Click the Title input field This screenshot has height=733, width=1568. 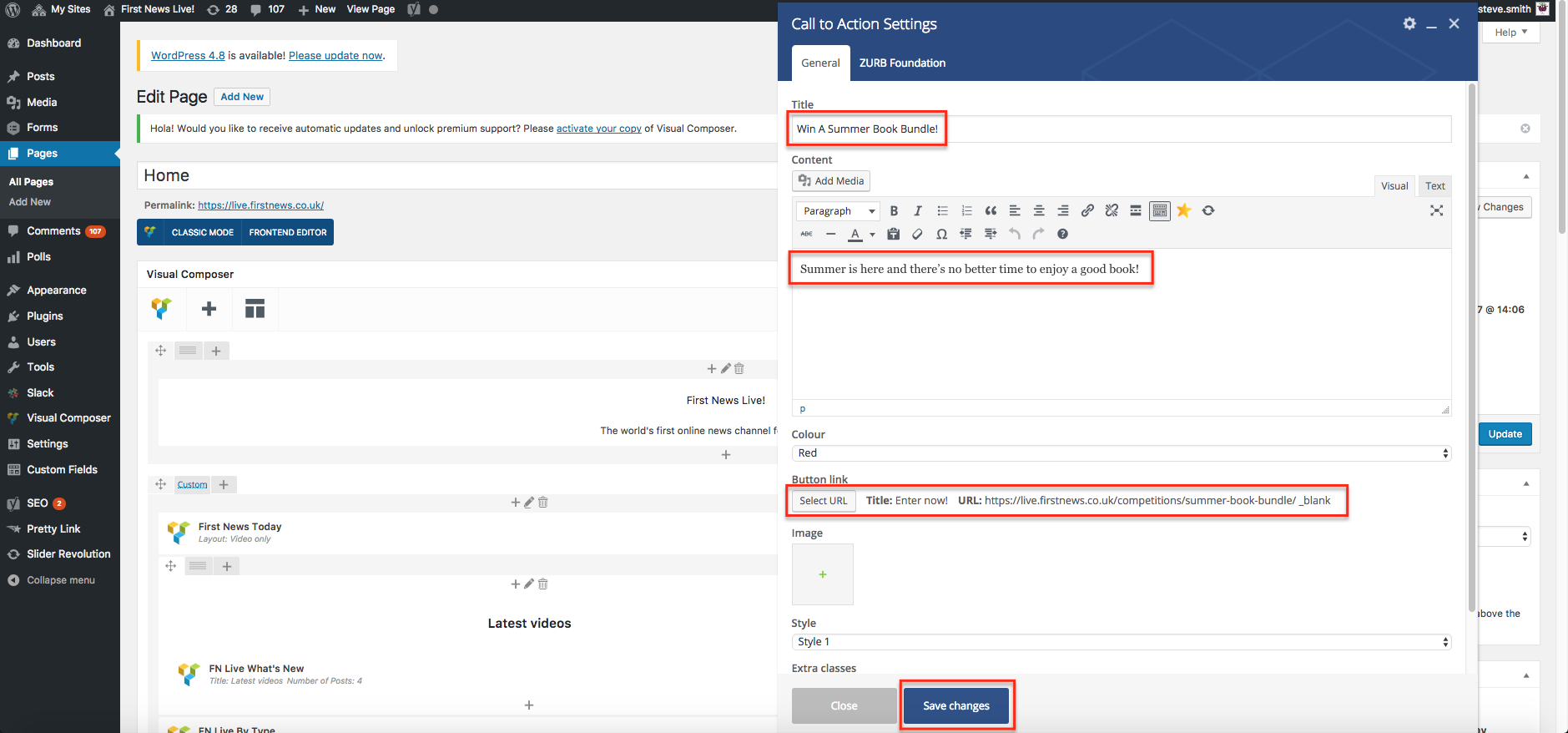[x=1121, y=129]
